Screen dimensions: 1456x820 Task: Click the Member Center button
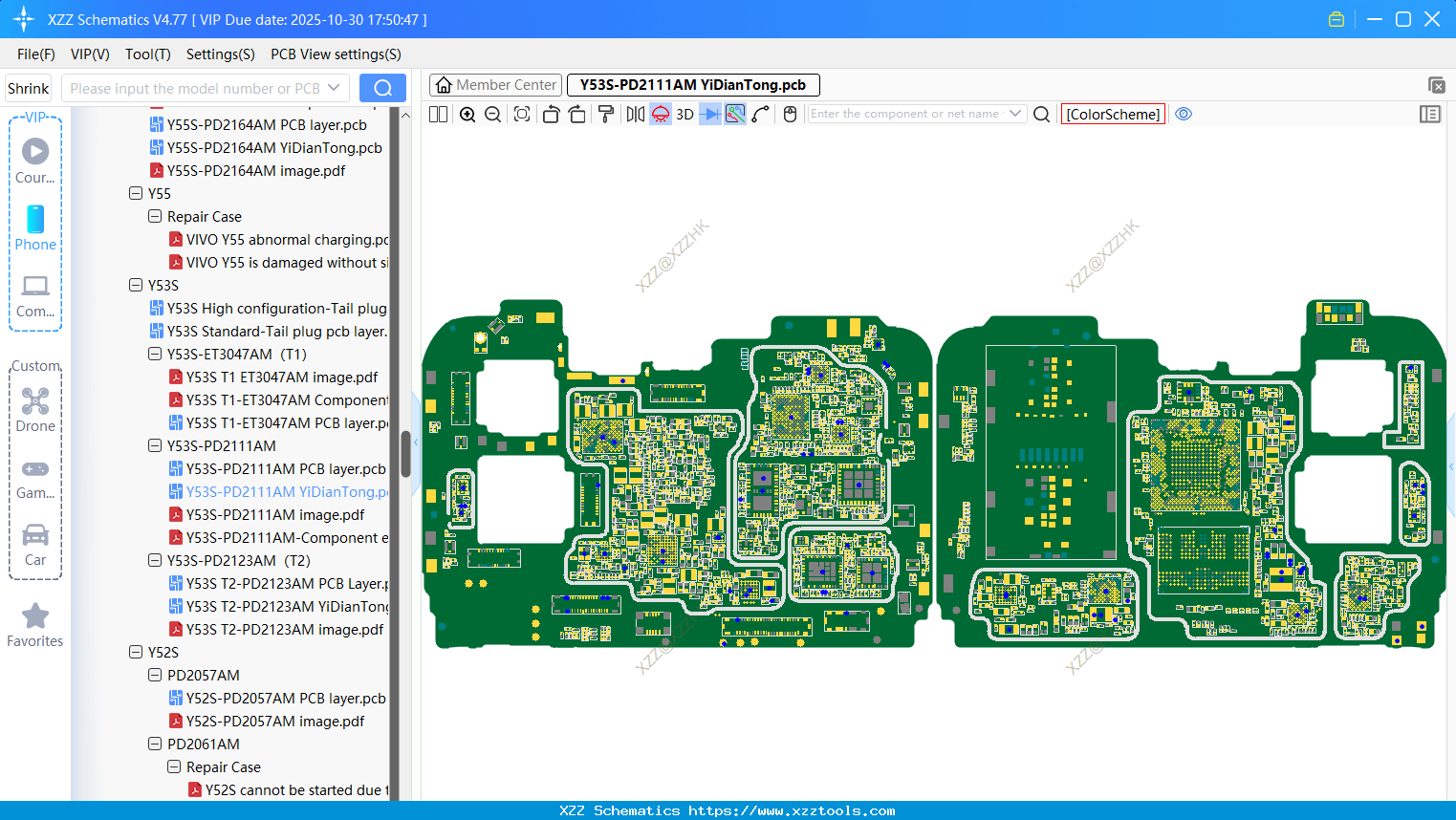tap(495, 84)
